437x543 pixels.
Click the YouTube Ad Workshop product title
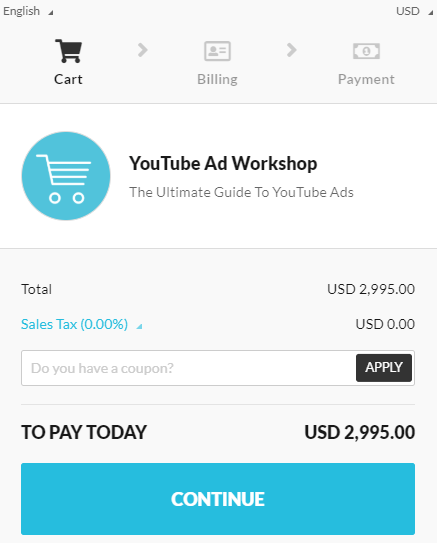click(223, 163)
